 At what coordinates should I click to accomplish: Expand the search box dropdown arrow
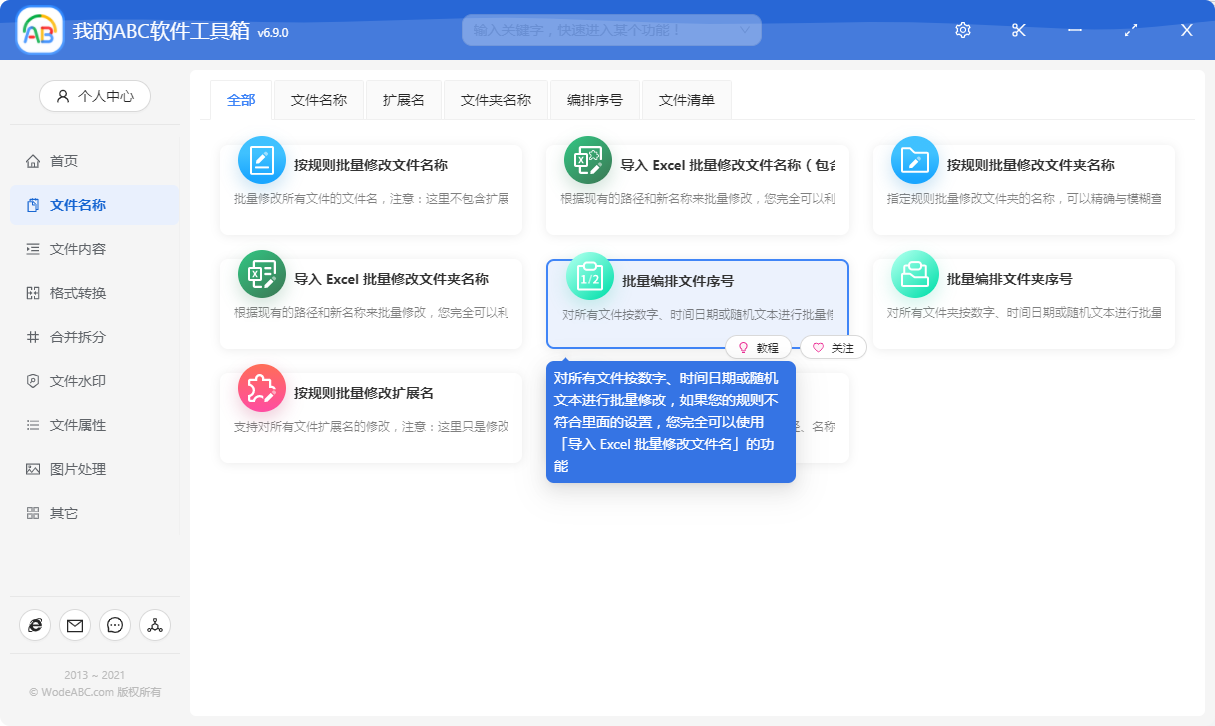(x=744, y=30)
